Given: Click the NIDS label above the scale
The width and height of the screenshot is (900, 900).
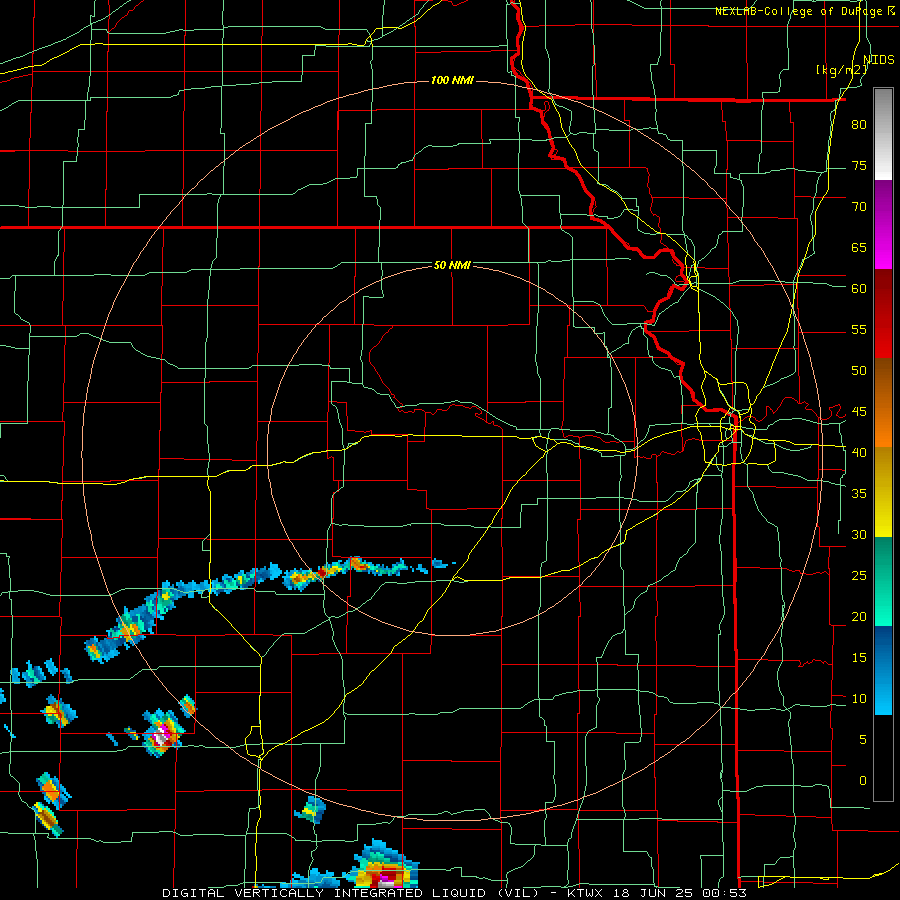Looking at the screenshot, I should [x=878, y=59].
